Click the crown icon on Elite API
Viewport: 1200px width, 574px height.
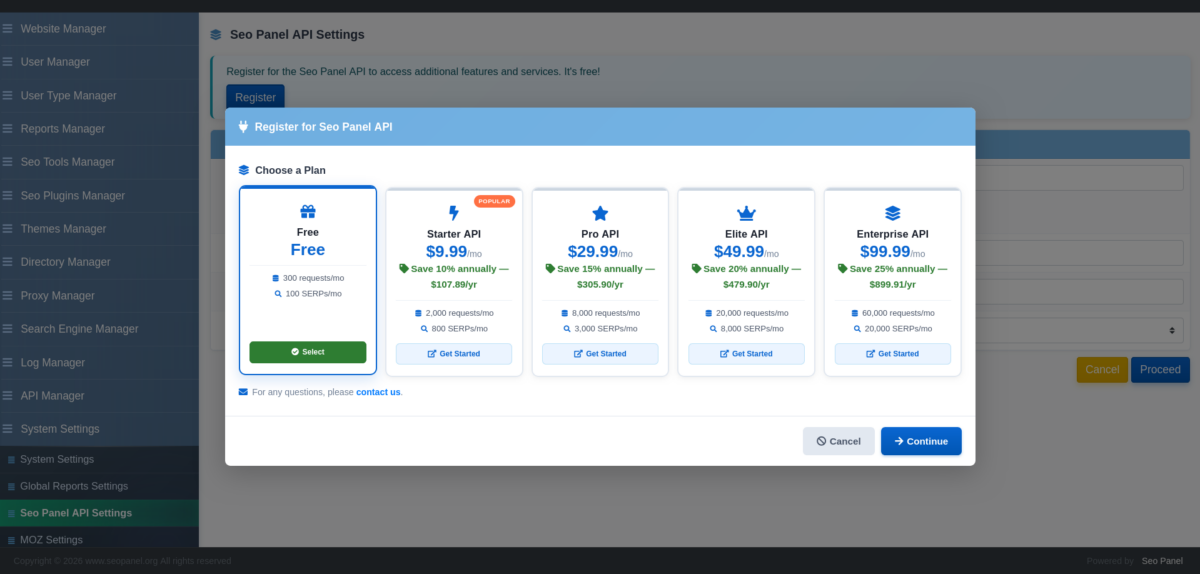click(746, 213)
